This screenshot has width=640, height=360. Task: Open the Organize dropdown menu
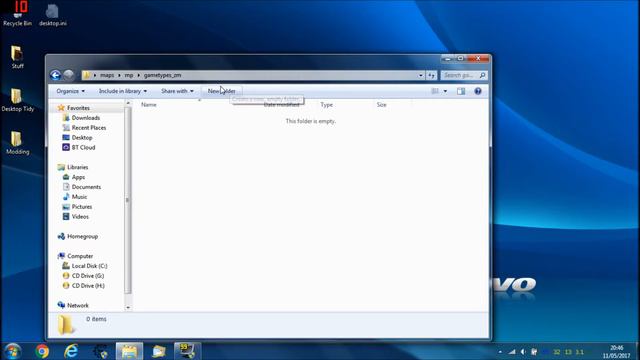[71, 91]
